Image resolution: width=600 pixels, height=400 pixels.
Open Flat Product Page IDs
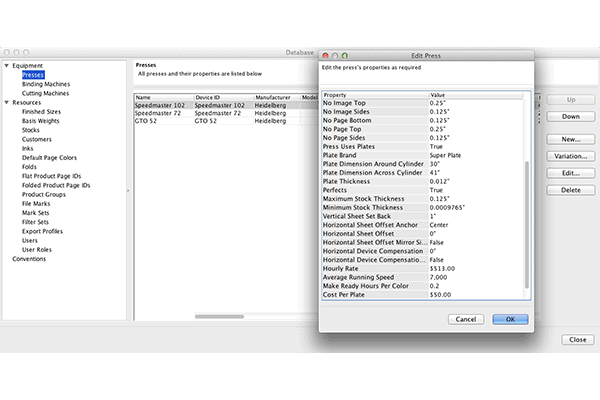52,176
